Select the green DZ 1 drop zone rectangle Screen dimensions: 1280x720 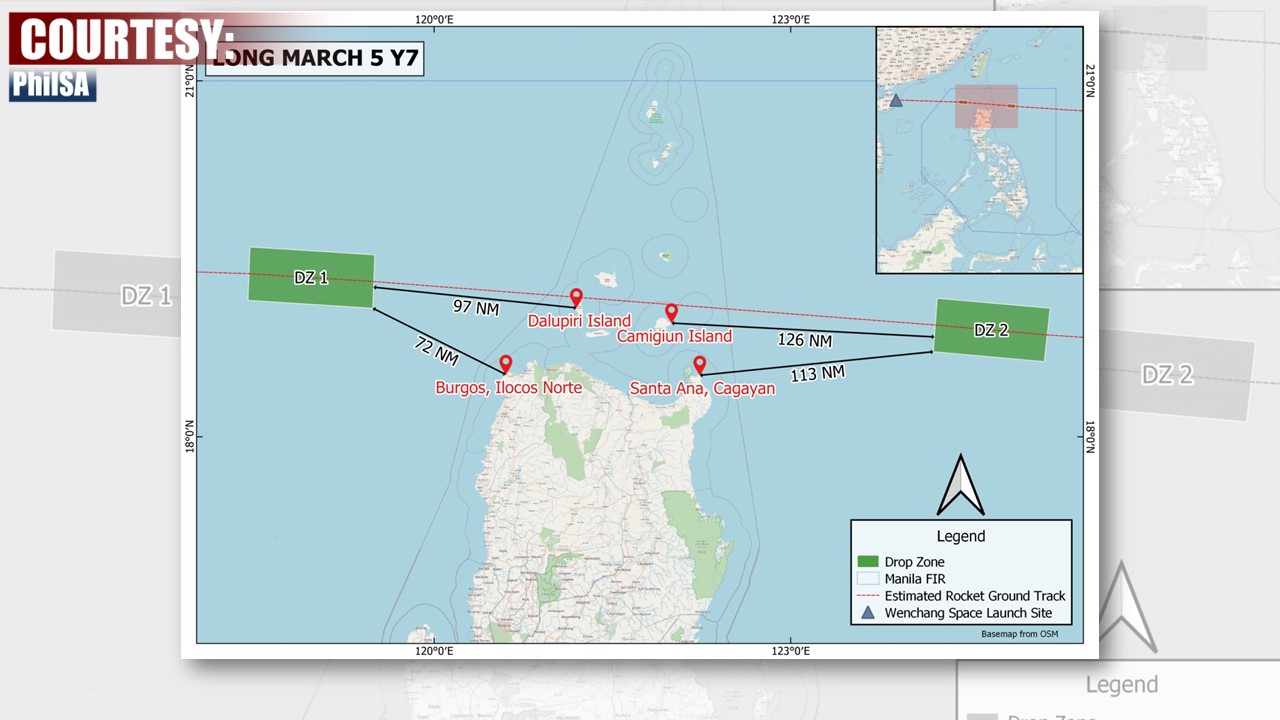pos(311,277)
